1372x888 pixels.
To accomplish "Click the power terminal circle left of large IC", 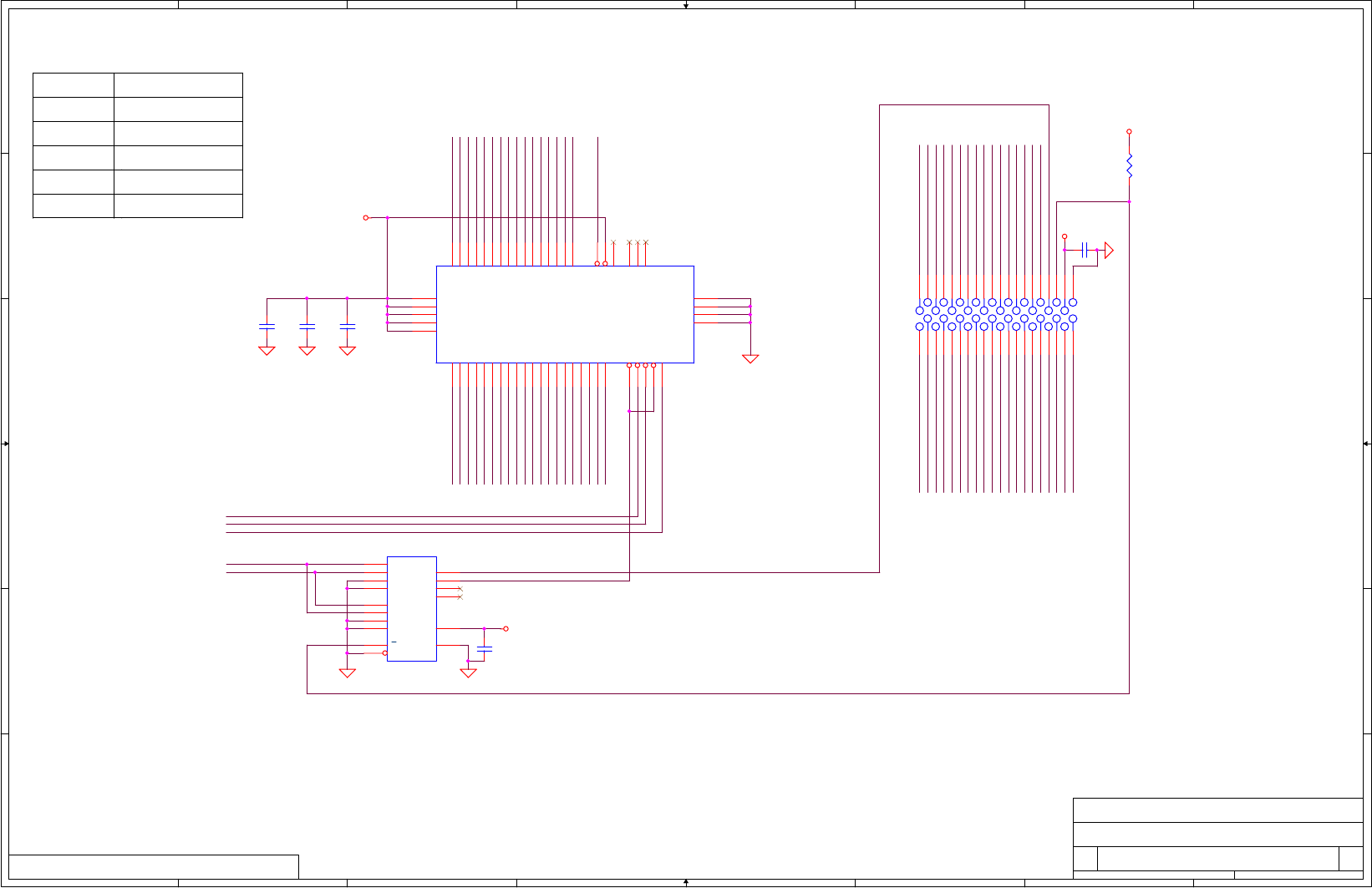I will 366,218.
